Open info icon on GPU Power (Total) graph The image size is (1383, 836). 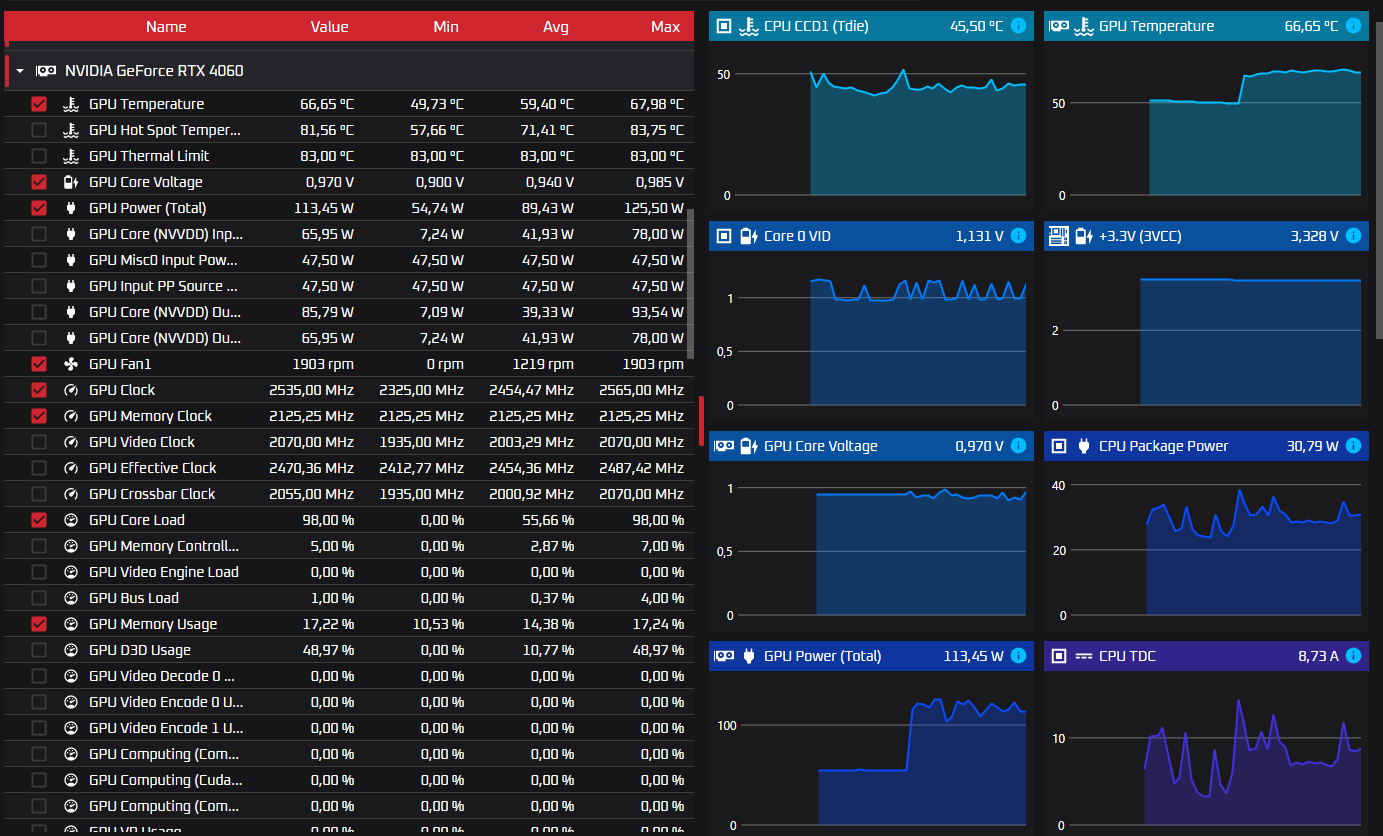pos(1018,656)
